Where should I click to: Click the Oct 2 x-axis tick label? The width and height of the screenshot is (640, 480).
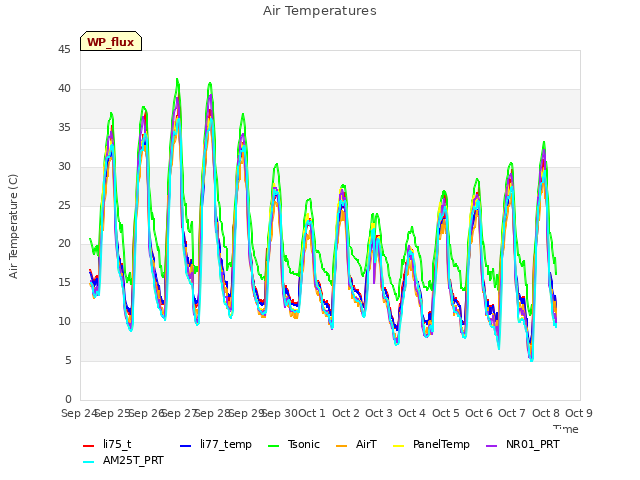(346, 413)
